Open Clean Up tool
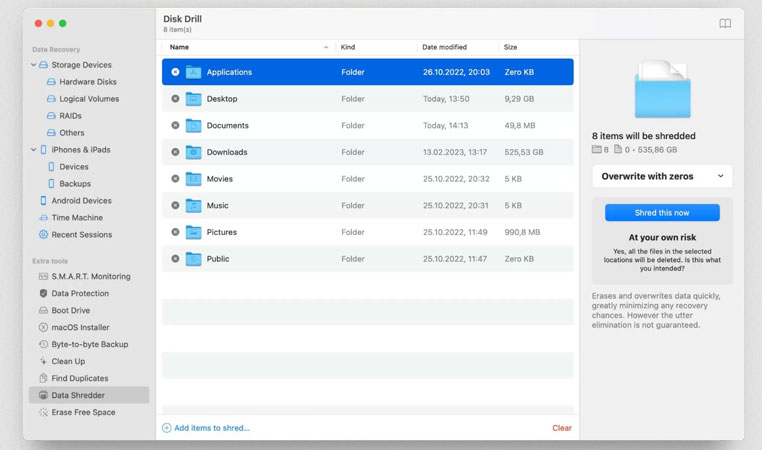The image size is (762, 450). (68, 362)
